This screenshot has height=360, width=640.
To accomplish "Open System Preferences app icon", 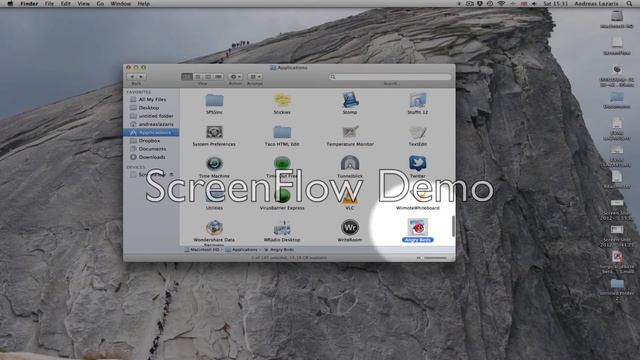I will point(214,132).
